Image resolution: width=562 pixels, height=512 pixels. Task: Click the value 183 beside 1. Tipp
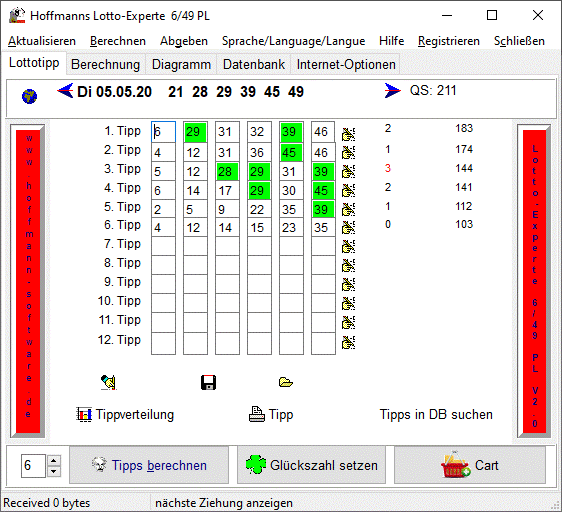[464, 128]
